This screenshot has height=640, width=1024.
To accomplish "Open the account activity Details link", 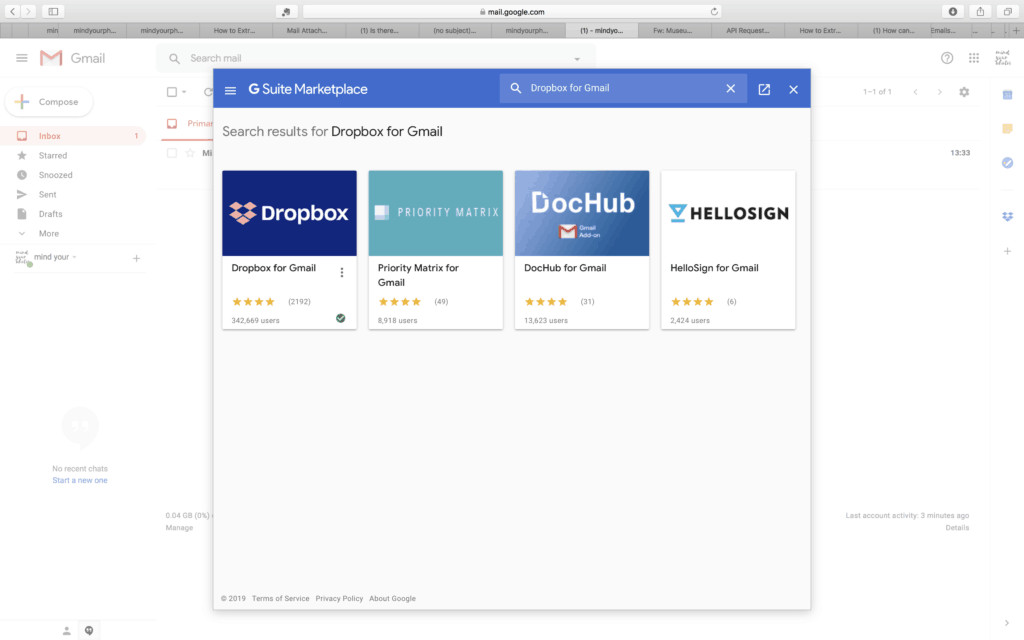I will (x=957, y=528).
